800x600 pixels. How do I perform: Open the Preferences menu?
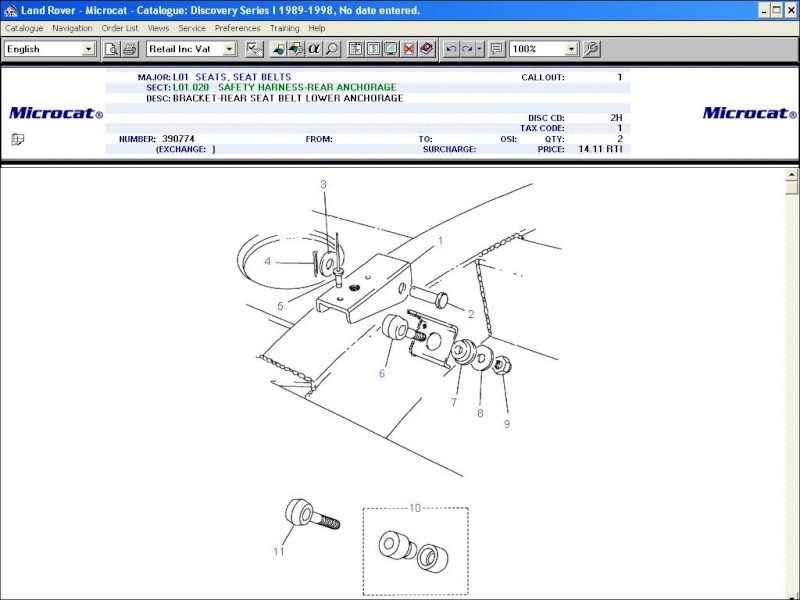point(237,28)
